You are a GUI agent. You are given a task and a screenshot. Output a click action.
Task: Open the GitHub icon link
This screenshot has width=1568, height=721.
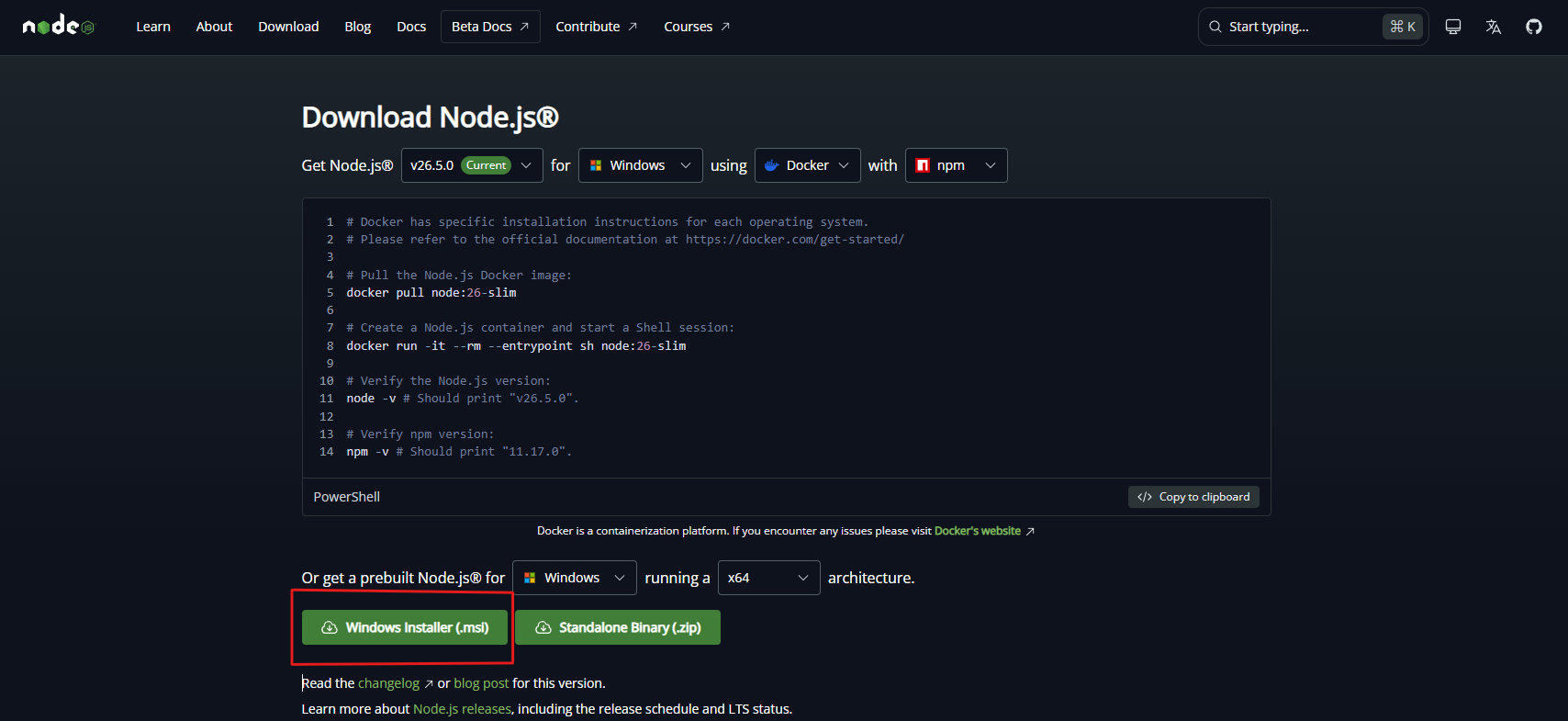[x=1534, y=27]
